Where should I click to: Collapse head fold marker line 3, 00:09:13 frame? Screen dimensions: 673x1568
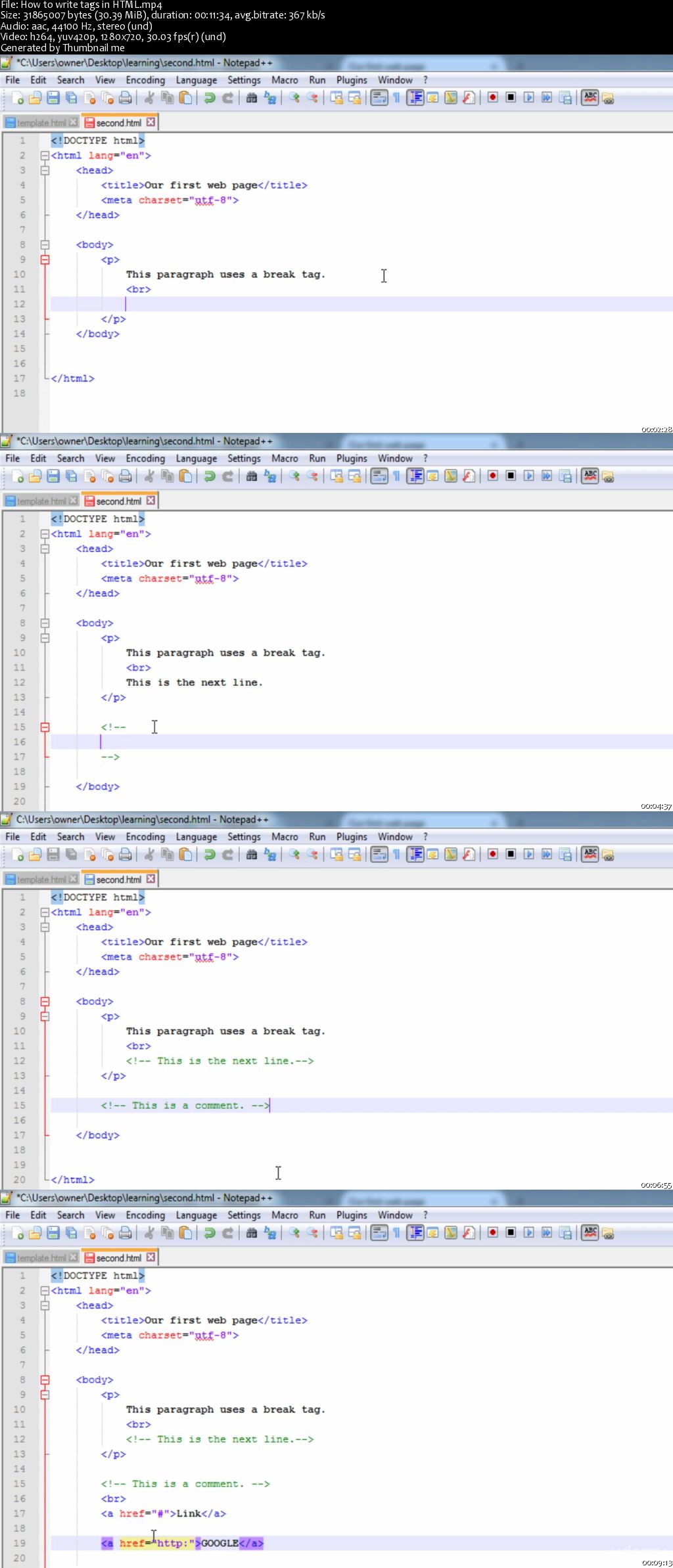click(45, 1305)
